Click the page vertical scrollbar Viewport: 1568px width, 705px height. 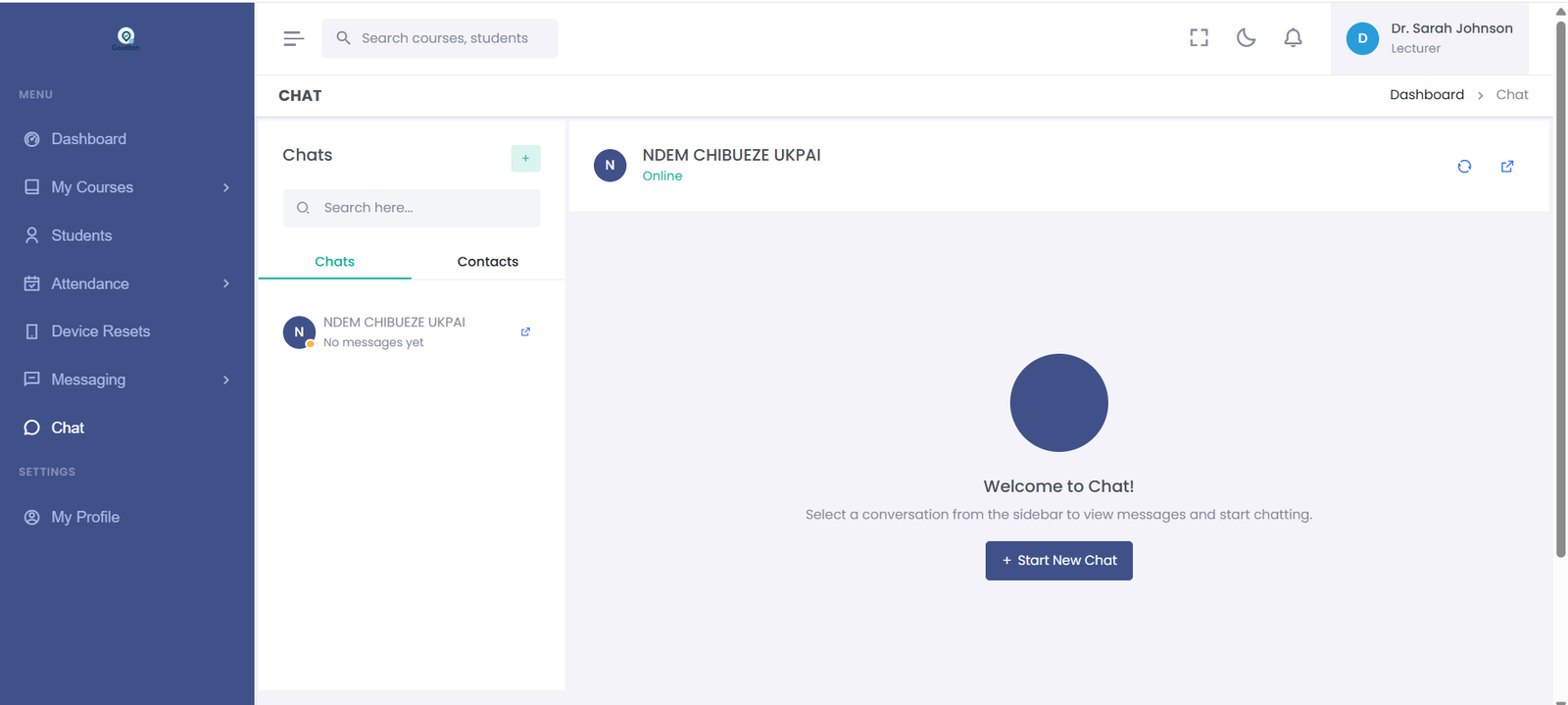pos(1560,294)
